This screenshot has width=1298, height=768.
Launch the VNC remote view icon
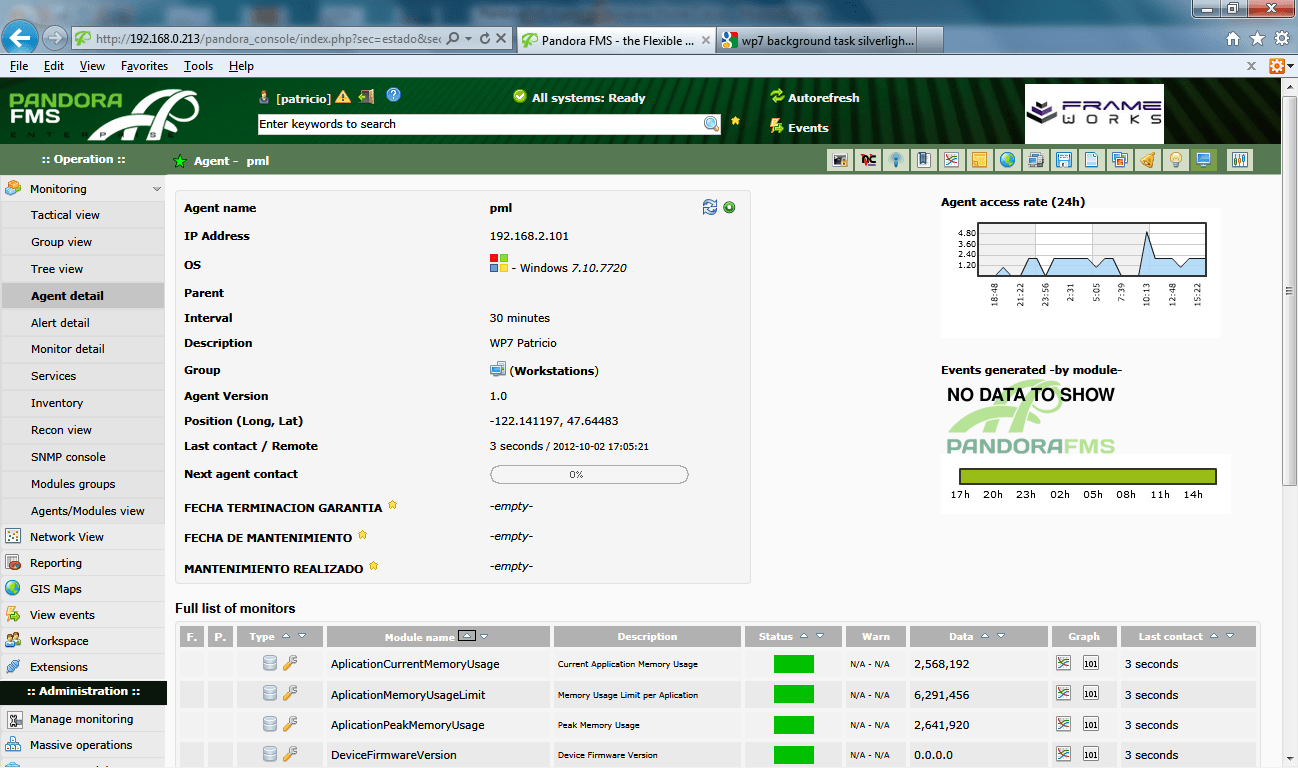coord(869,159)
